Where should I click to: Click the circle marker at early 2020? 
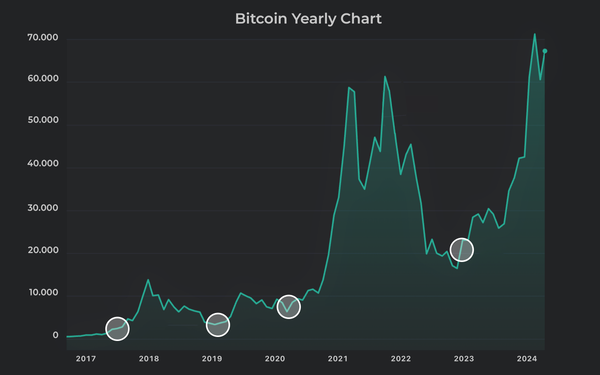click(289, 307)
